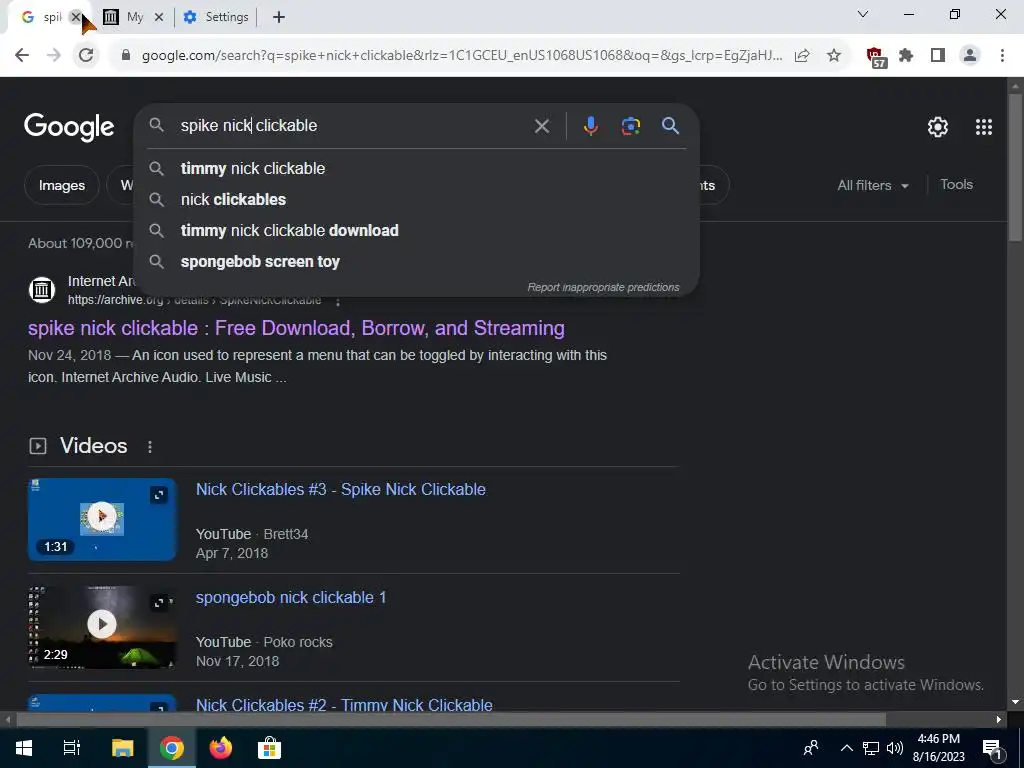Open the clock showing 4:46 PM
1024x768 pixels.
tap(938, 748)
